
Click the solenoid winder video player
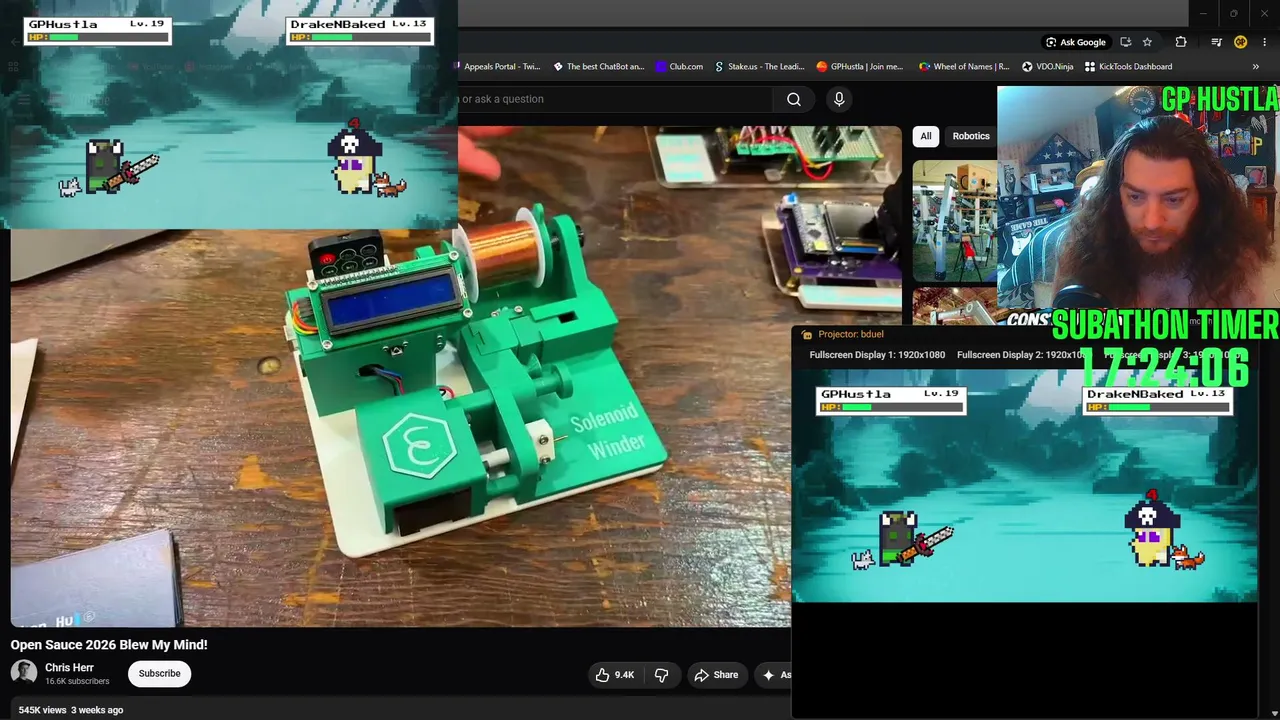click(456, 376)
